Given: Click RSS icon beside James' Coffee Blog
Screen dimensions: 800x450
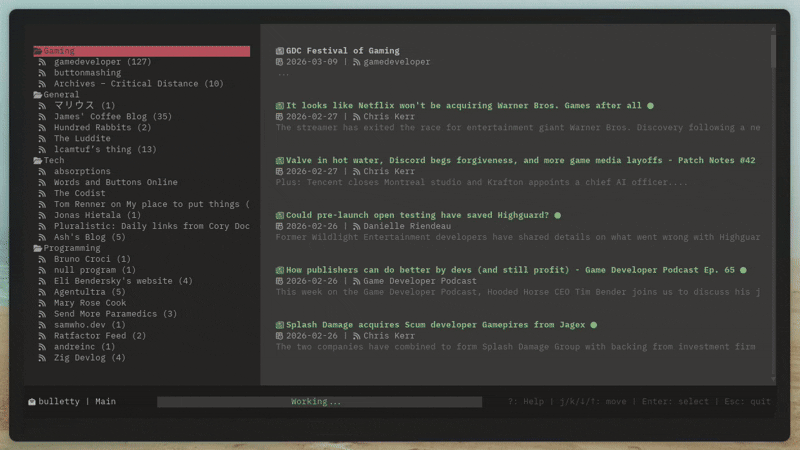Looking at the screenshot, I should [x=42, y=117].
